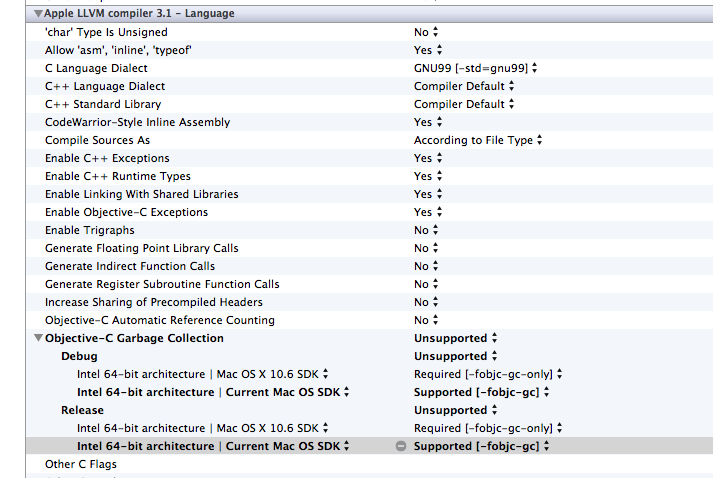Select the C Language Dialect setting
The image size is (713, 478).
pyautogui.click(x=96, y=68)
